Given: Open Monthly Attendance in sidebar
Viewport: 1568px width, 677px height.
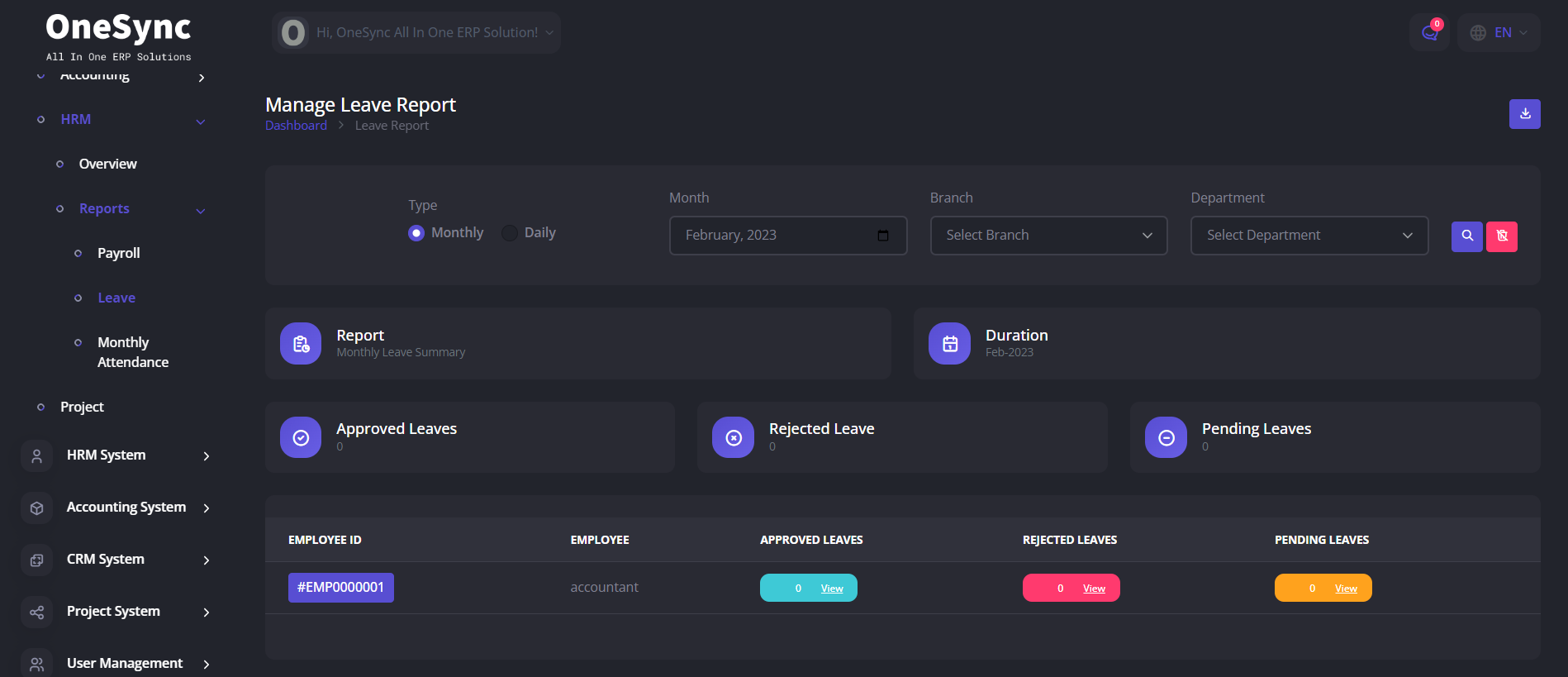Looking at the screenshot, I should pos(132,352).
